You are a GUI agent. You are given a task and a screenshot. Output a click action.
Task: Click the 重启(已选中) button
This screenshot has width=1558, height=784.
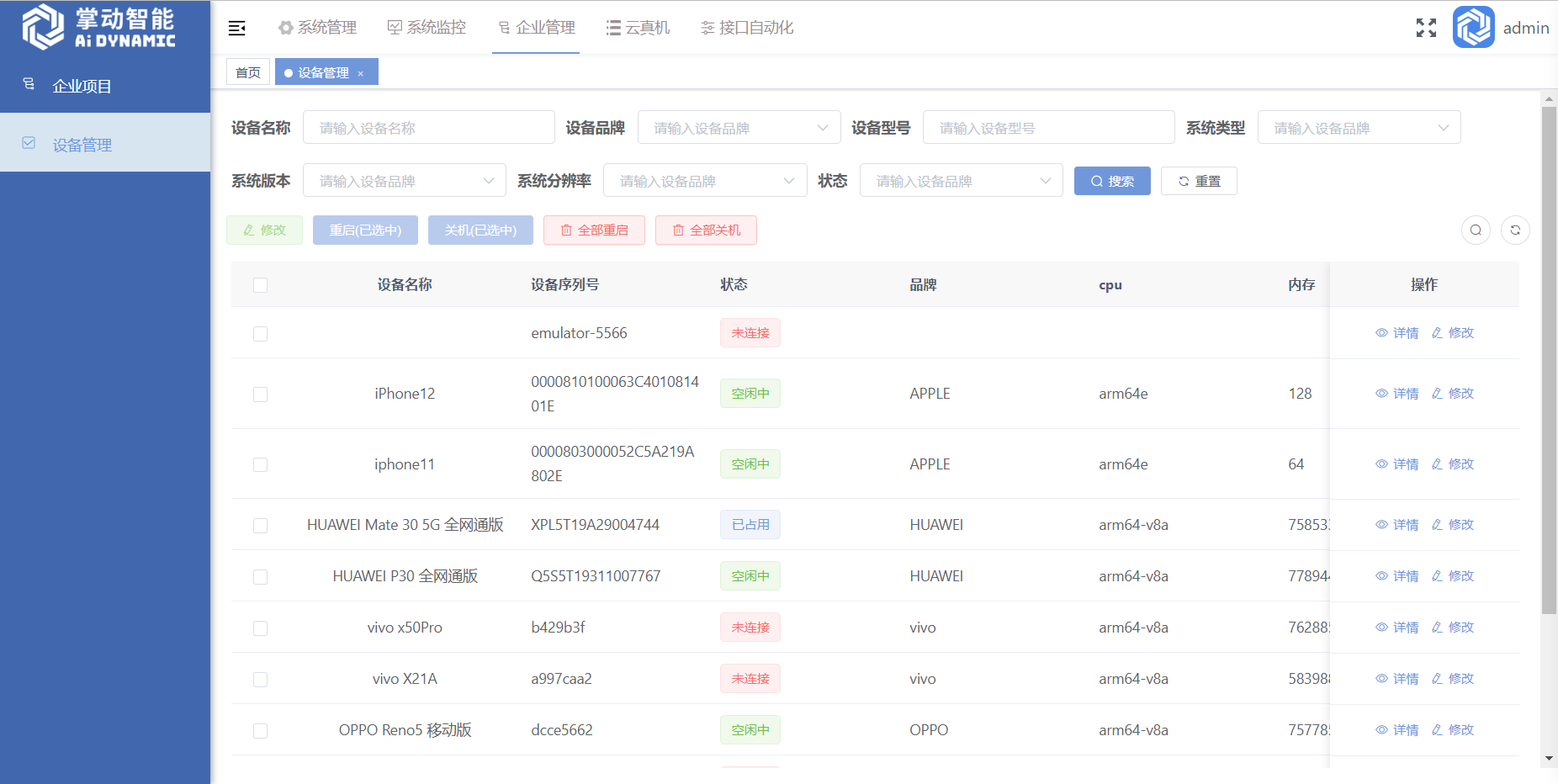pyautogui.click(x=365, y=230)
